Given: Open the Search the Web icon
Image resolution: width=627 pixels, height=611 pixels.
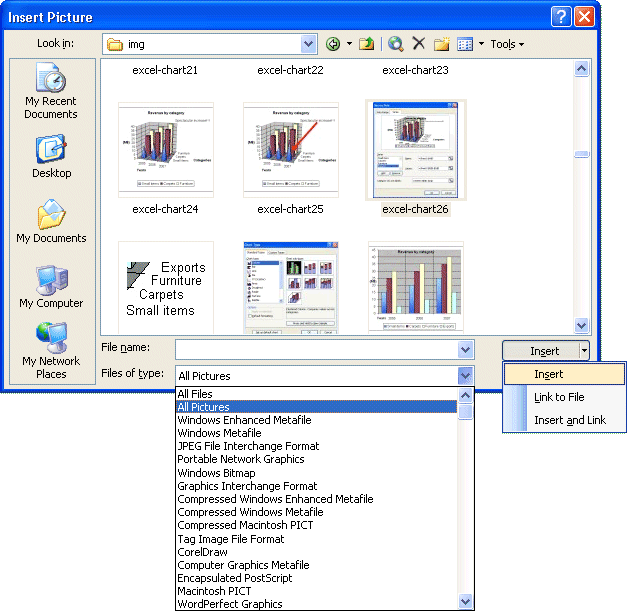Looking at the screenshot, I should point(395,44).
